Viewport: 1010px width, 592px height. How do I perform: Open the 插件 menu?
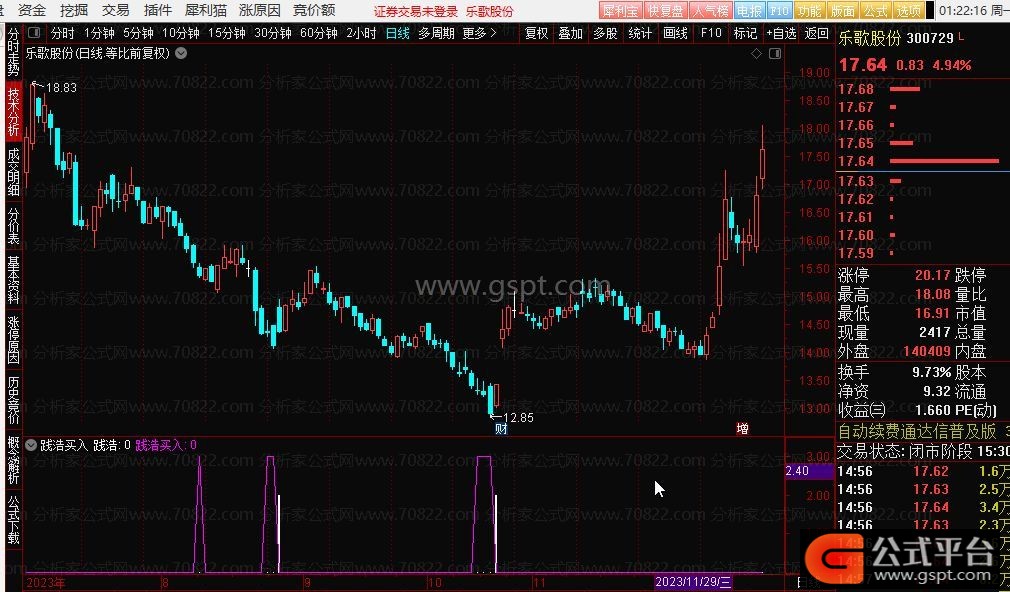tap(158, 10)
